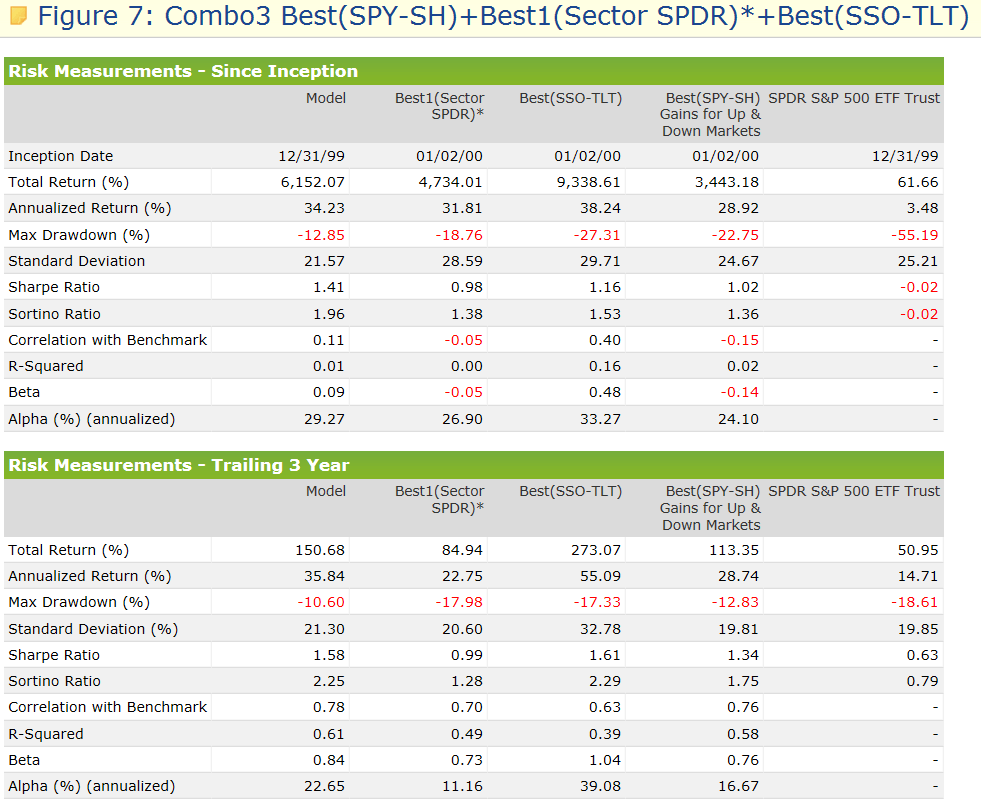Click 'SPDR S&P 500 ETF Trust' header in Since Inception table

pos(854,98)
